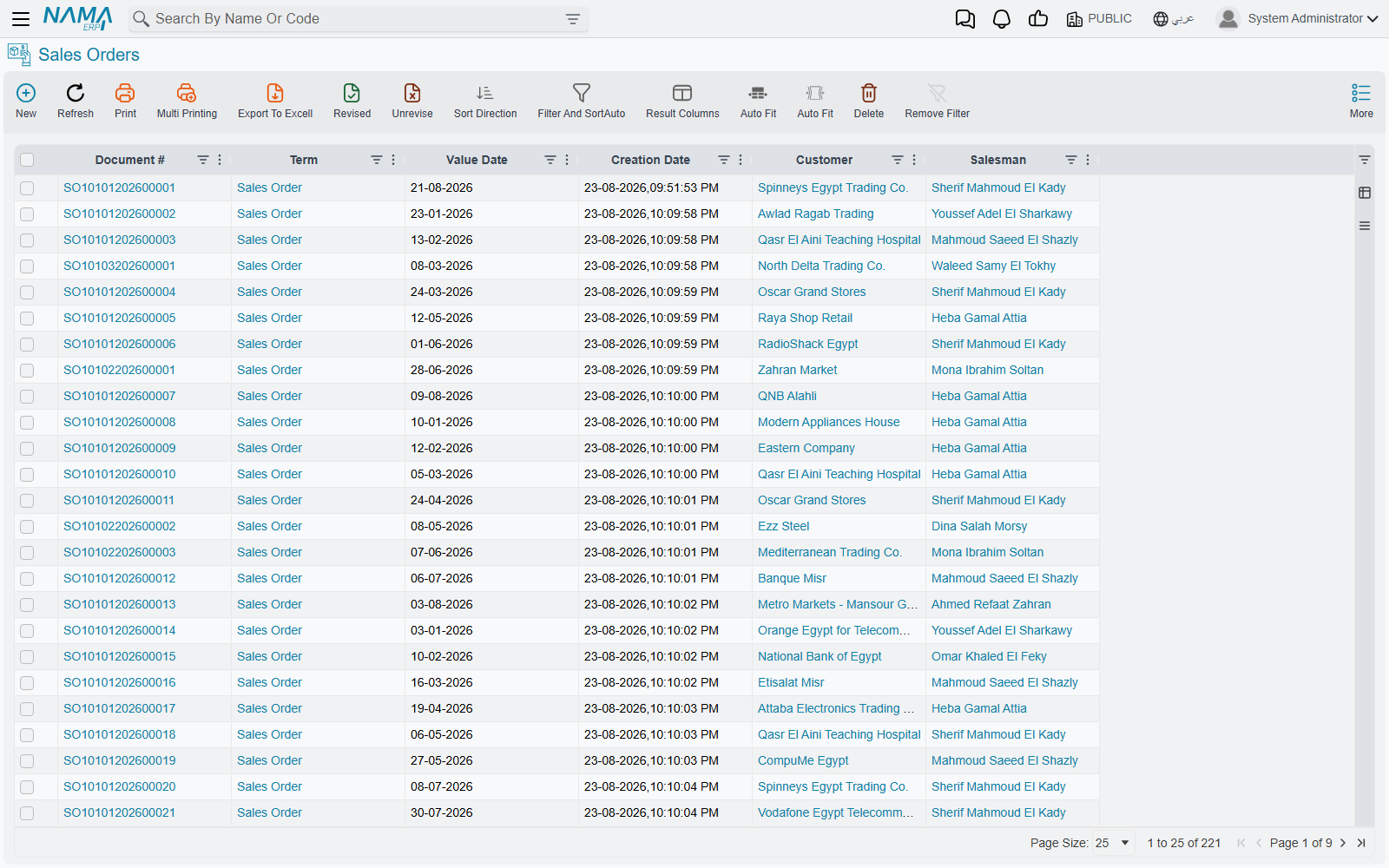Sort by the Document # header
The width and height of the screenshot is (1389, 868).
[x=130, y=160]
